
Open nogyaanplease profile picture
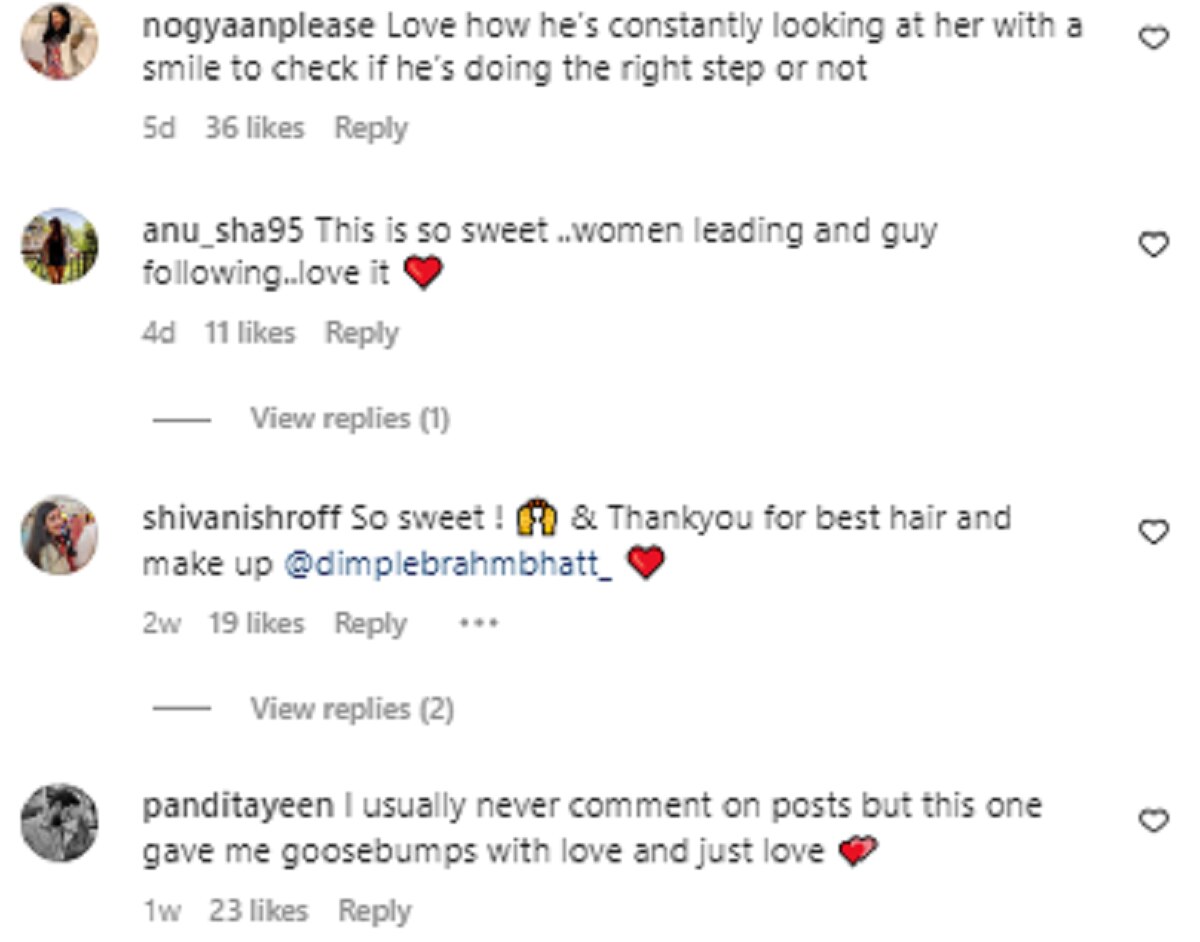(x=59, y=42)
